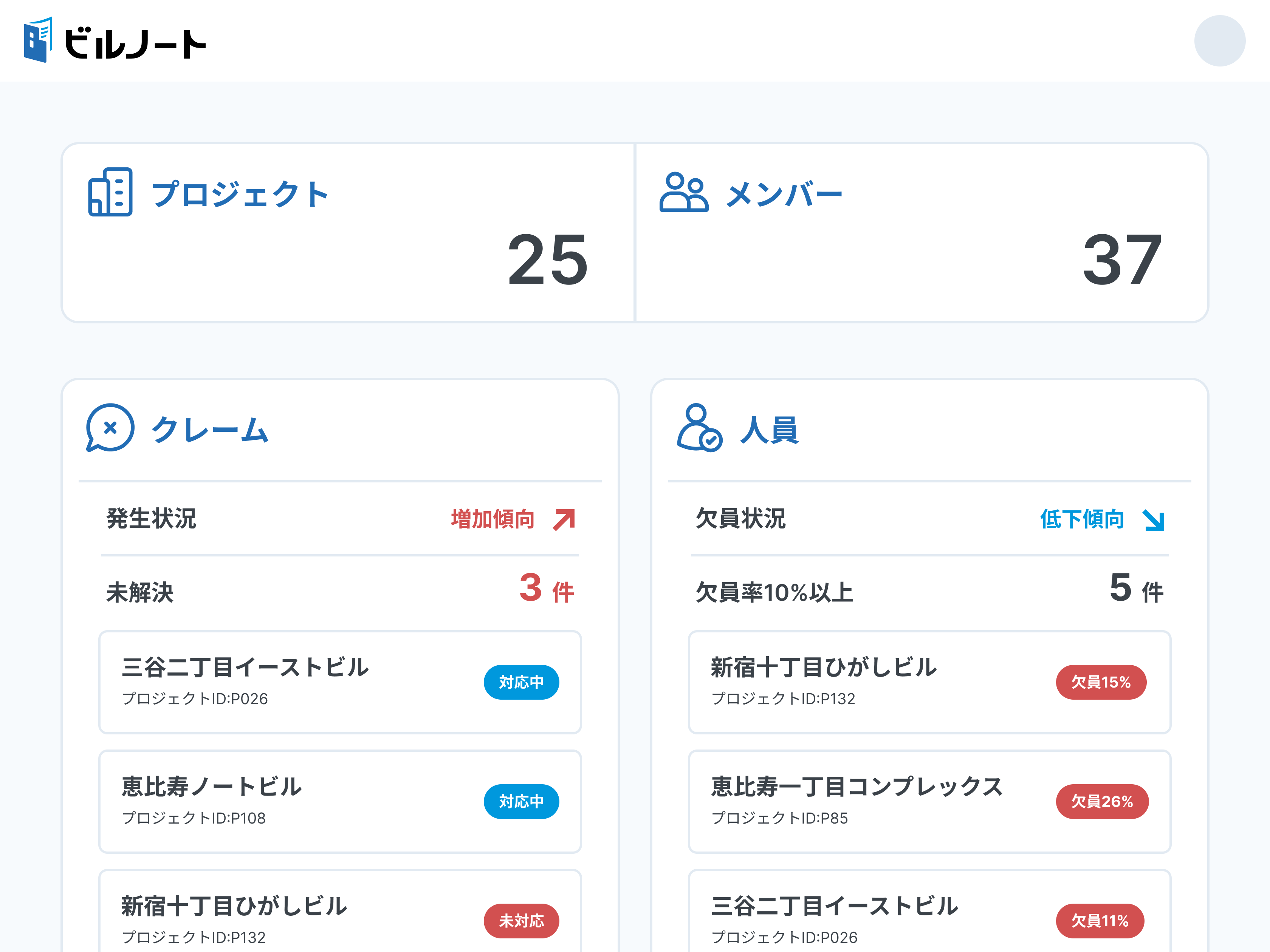Click the red 欠員26% indicator badge

point(1102,802)
